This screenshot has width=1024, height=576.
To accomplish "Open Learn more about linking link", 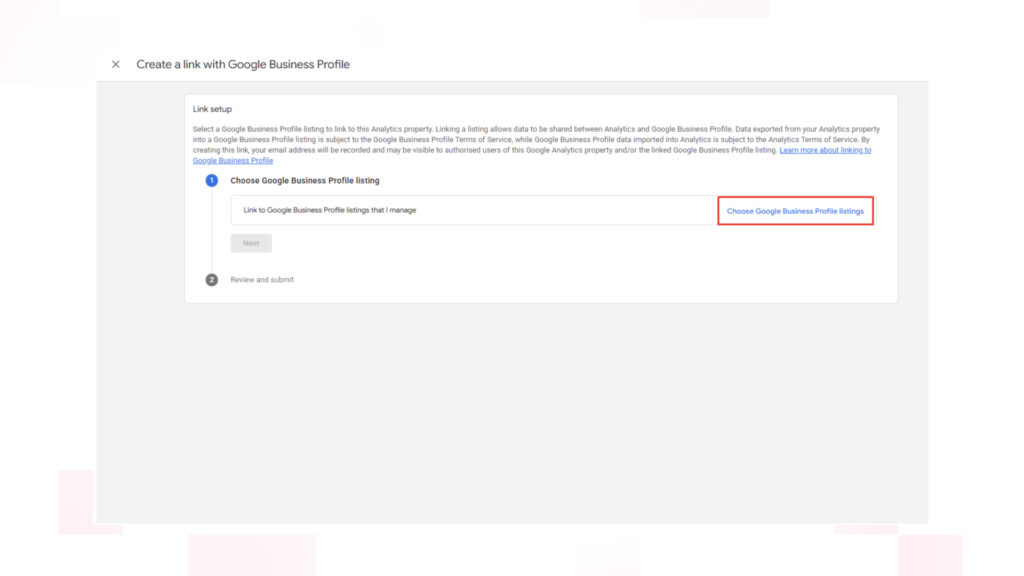I will click(825, 150).
